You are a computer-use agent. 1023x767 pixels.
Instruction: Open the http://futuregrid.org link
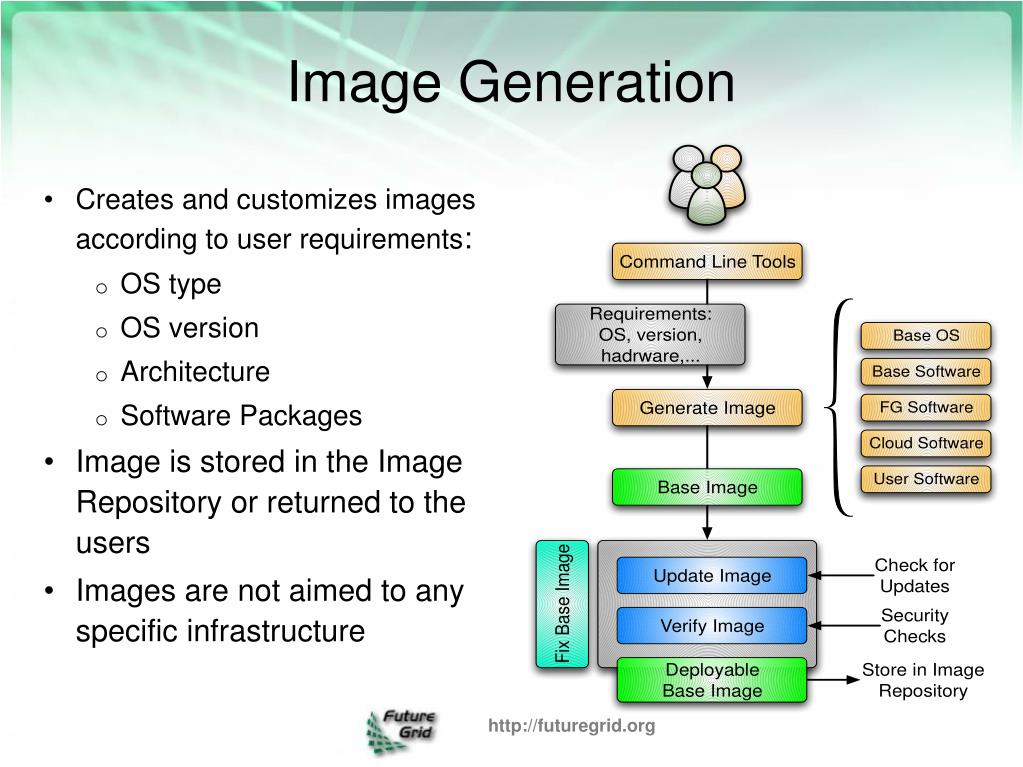[x=572, y=726]
